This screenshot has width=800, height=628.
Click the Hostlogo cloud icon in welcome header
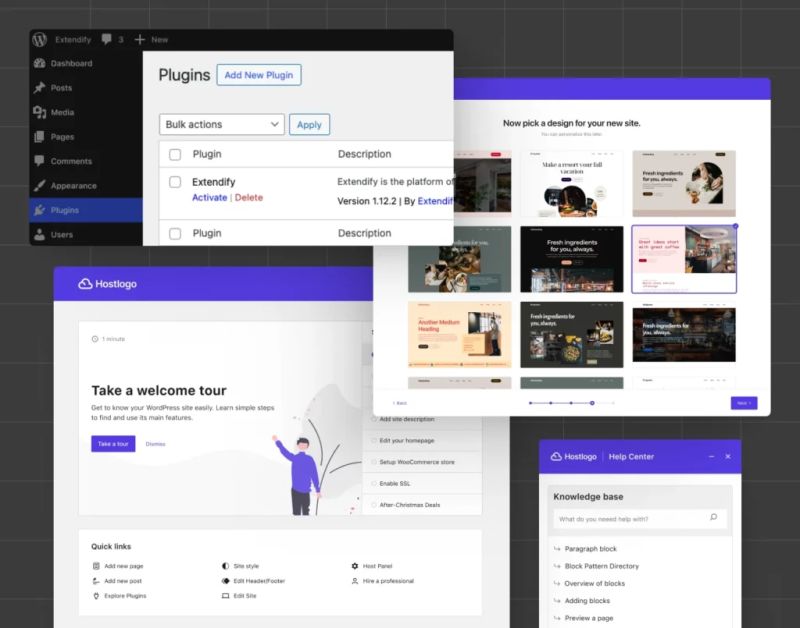85,284
